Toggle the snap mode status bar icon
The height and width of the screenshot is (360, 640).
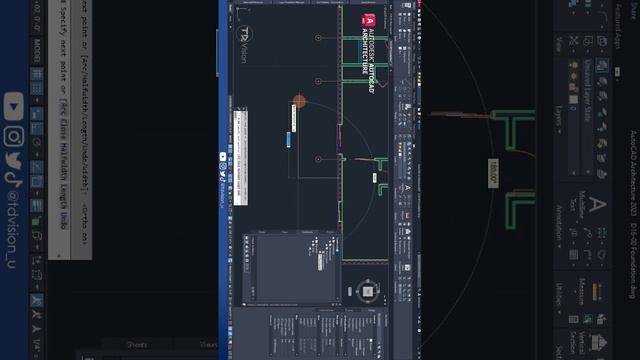[37, 88]
